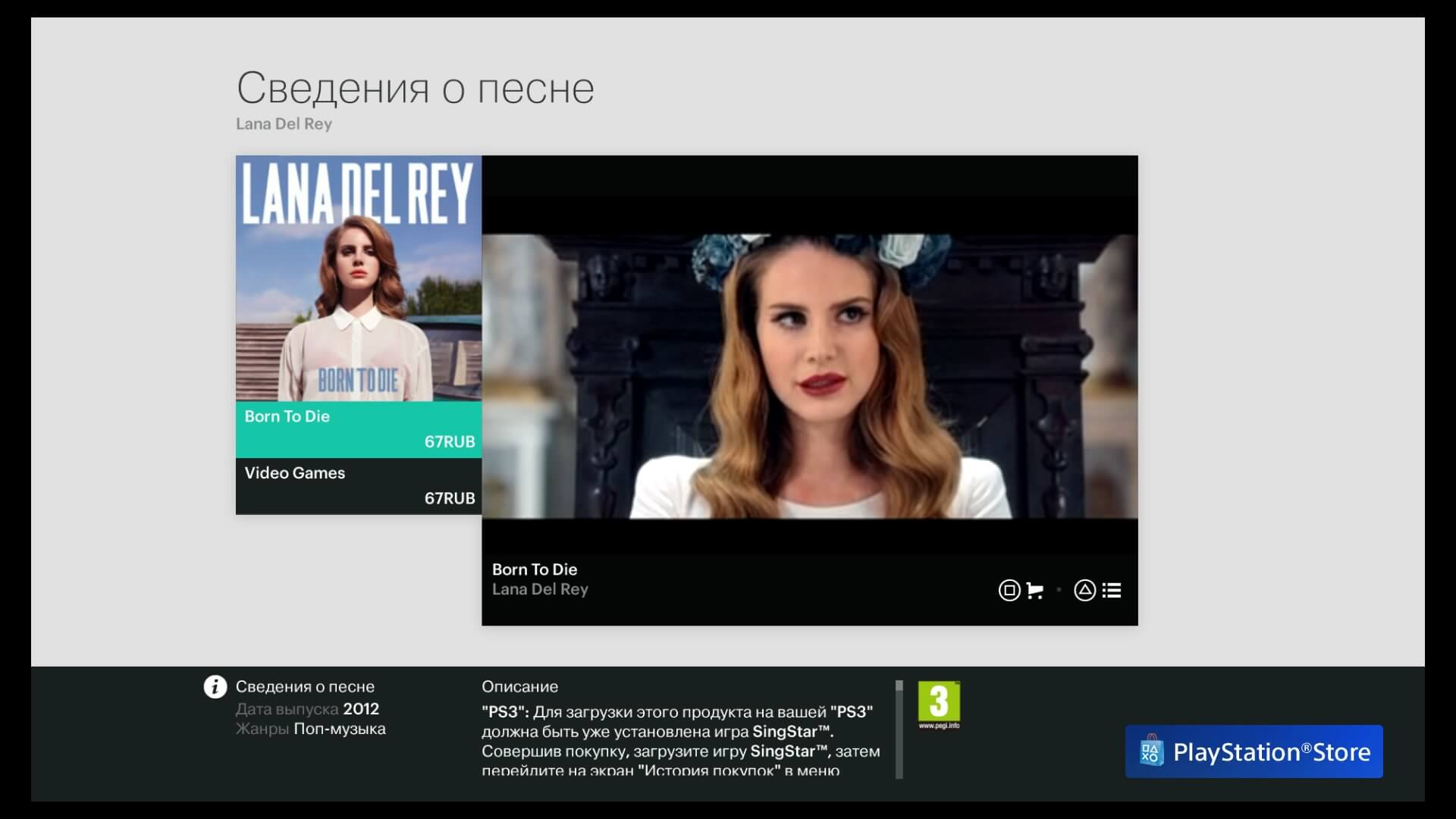Click the PlayStation Store logo
Viewport: 1456px width, 819px height.
(1254, 752)
